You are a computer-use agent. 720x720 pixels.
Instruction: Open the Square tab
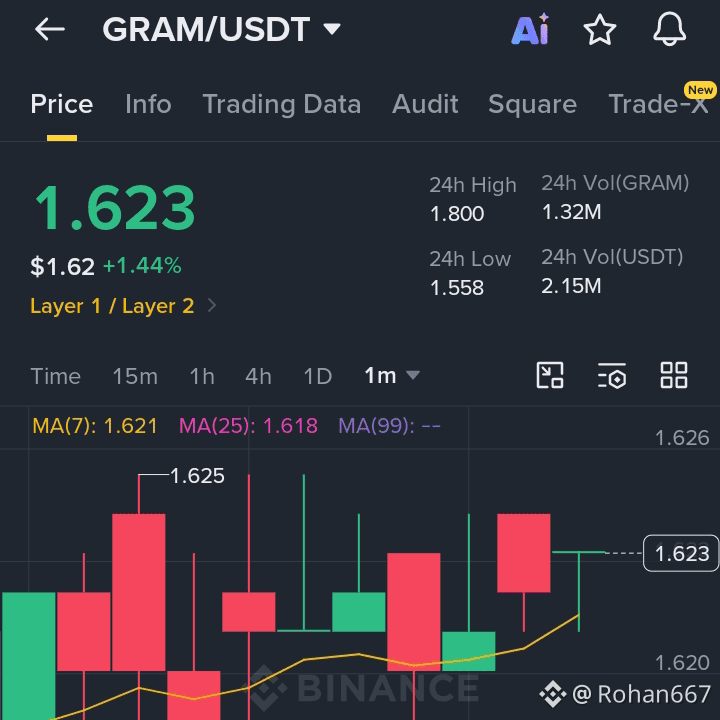[x=532, y=104]
